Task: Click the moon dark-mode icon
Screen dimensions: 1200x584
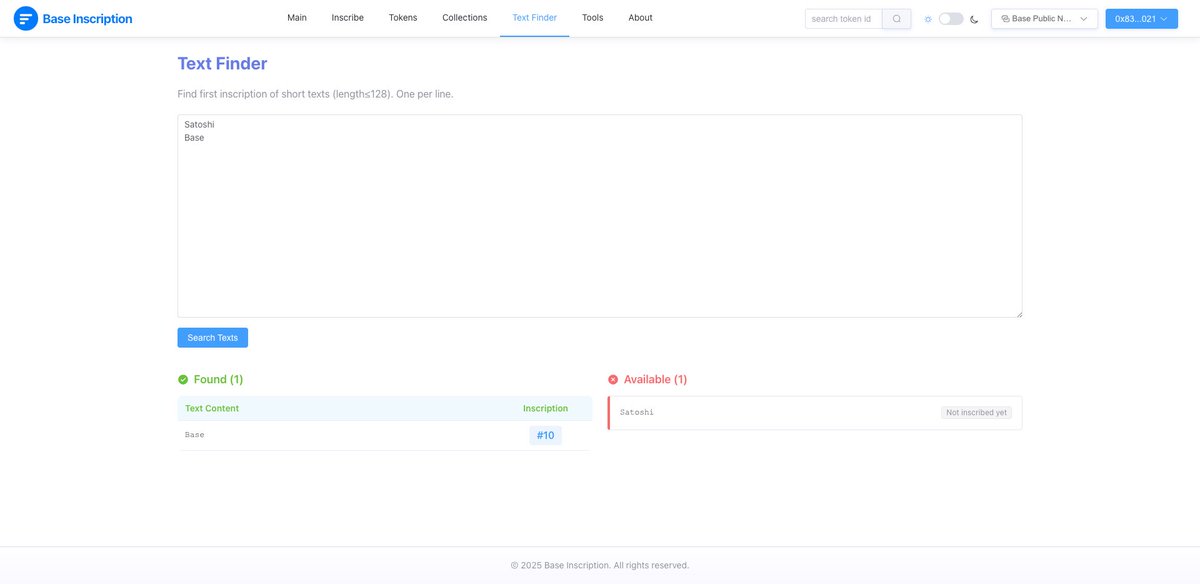Action: (x=974, y=19)
